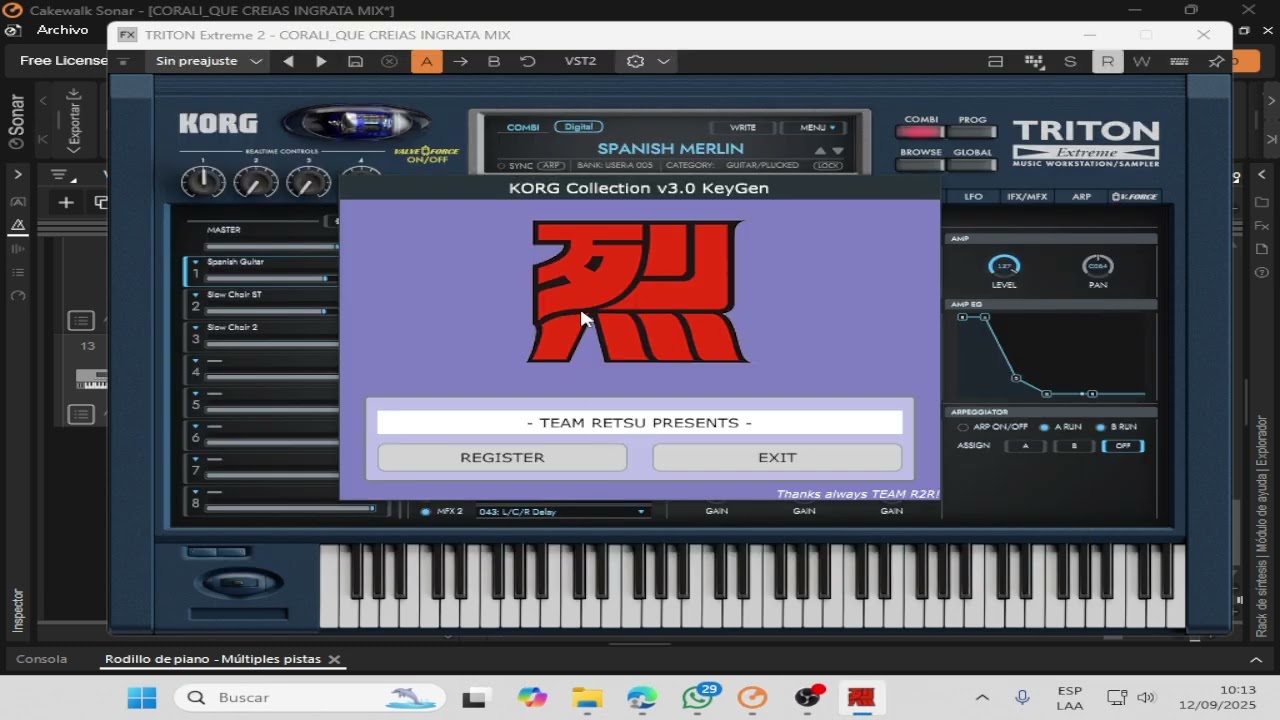This screenshot has width=1280, height=720.
Task: Open the Consola tab at the bottom
Action: pos(42,659)
